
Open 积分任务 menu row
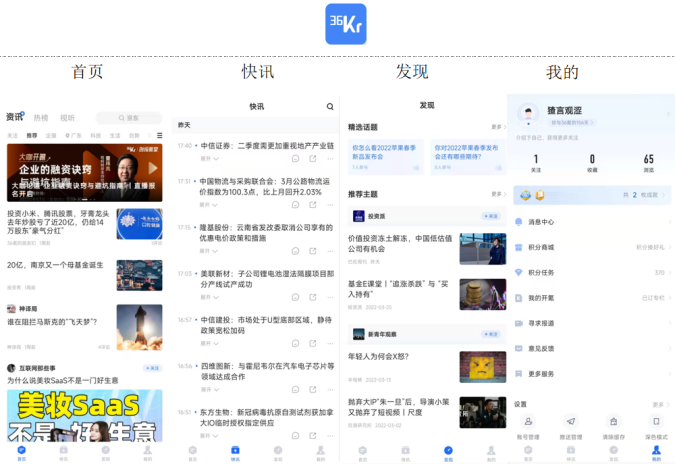coord(592,272)
